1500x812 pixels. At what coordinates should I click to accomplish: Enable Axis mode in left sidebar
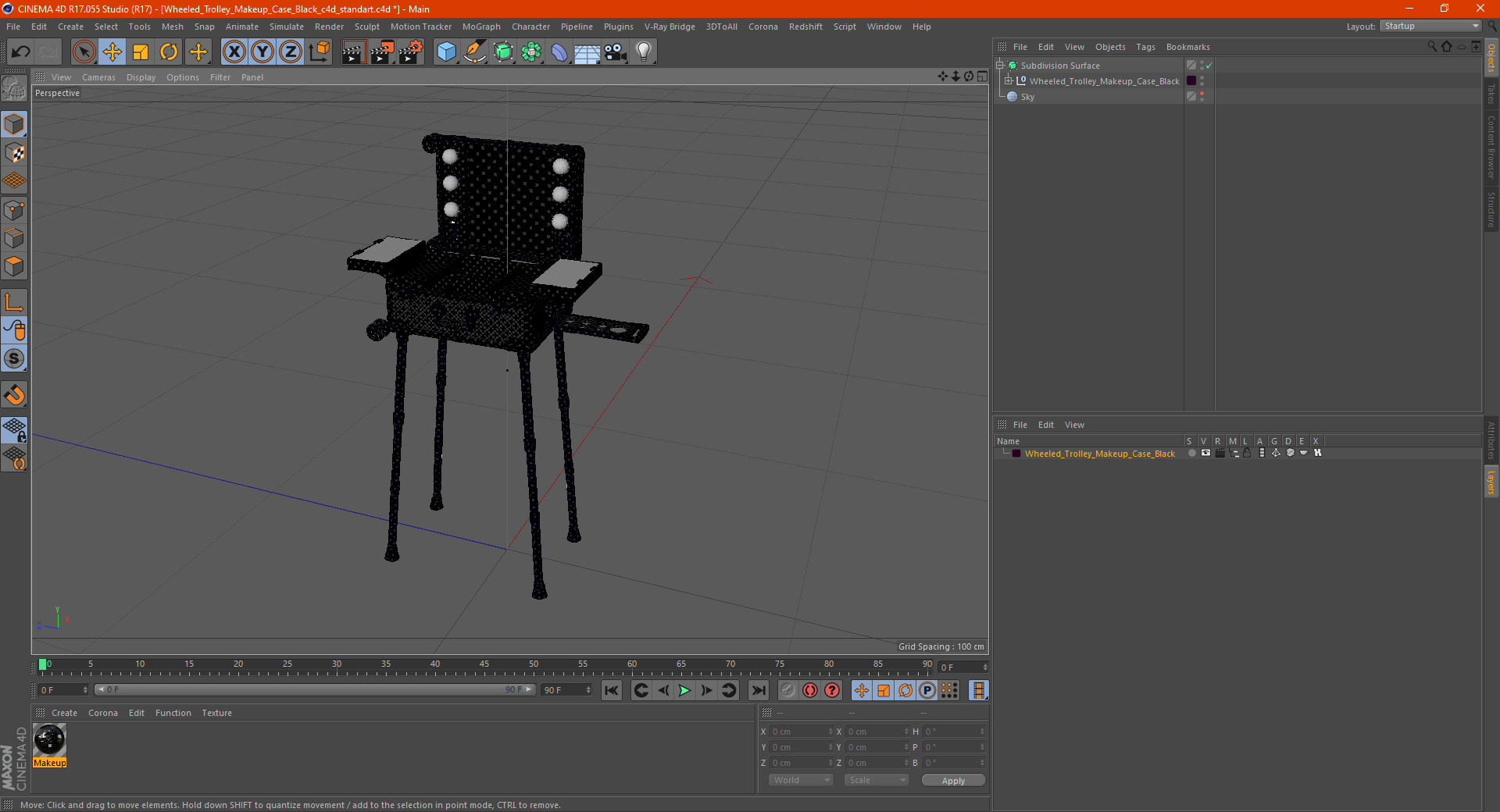pos(14,302)
